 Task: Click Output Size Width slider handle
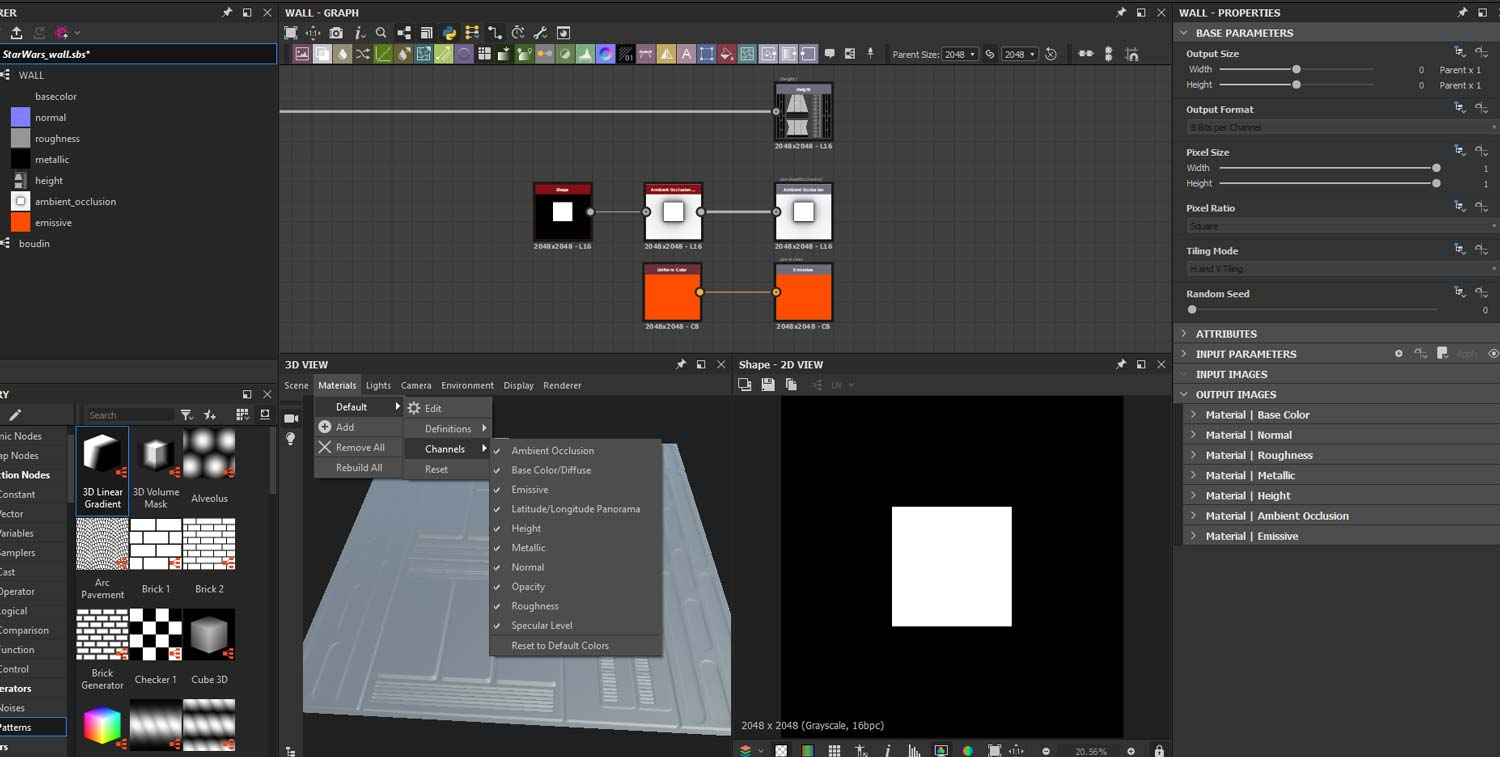point(1296,70)
